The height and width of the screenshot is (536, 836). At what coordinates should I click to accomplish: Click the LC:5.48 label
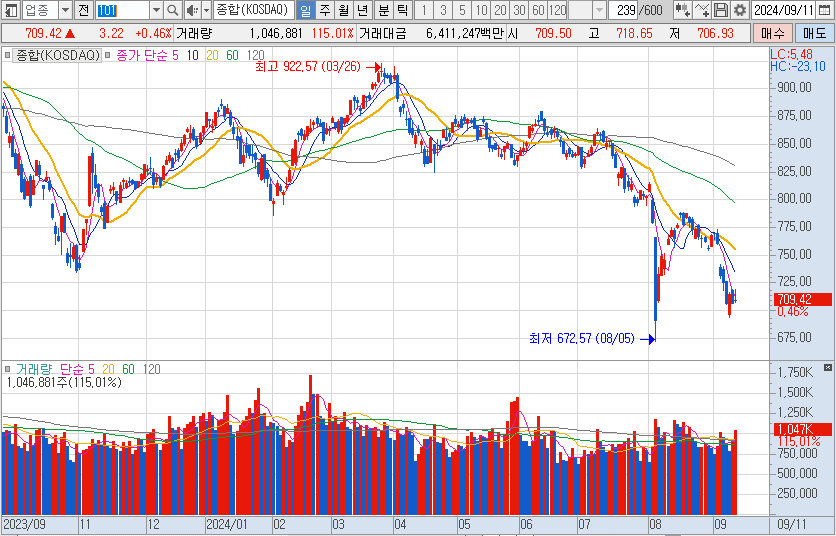point(792,54)
